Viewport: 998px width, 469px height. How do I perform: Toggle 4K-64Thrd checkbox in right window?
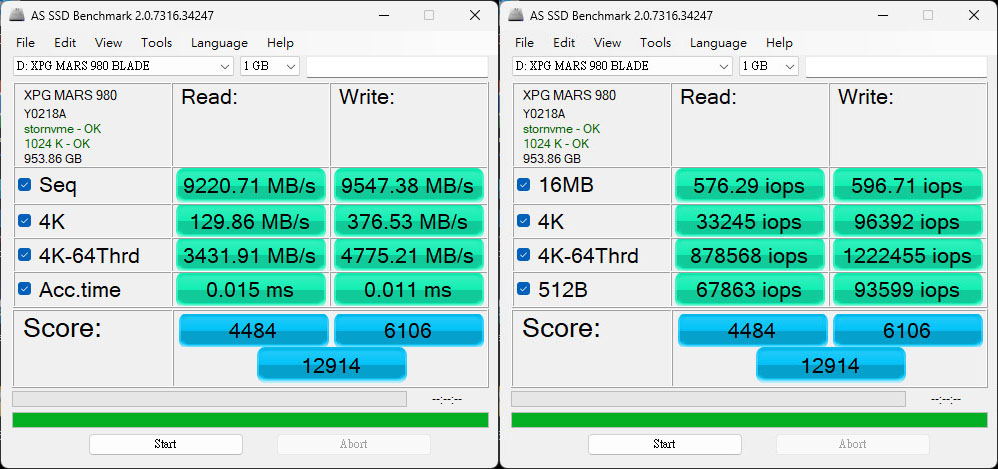(524, 255)
